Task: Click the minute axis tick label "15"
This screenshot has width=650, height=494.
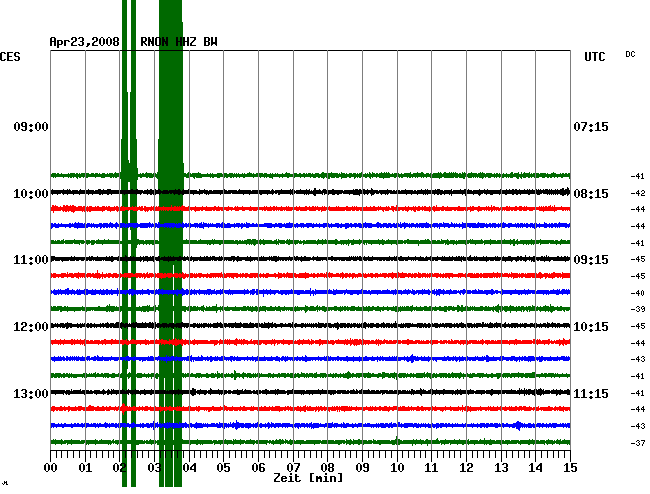Action: (x=570, y=468)
